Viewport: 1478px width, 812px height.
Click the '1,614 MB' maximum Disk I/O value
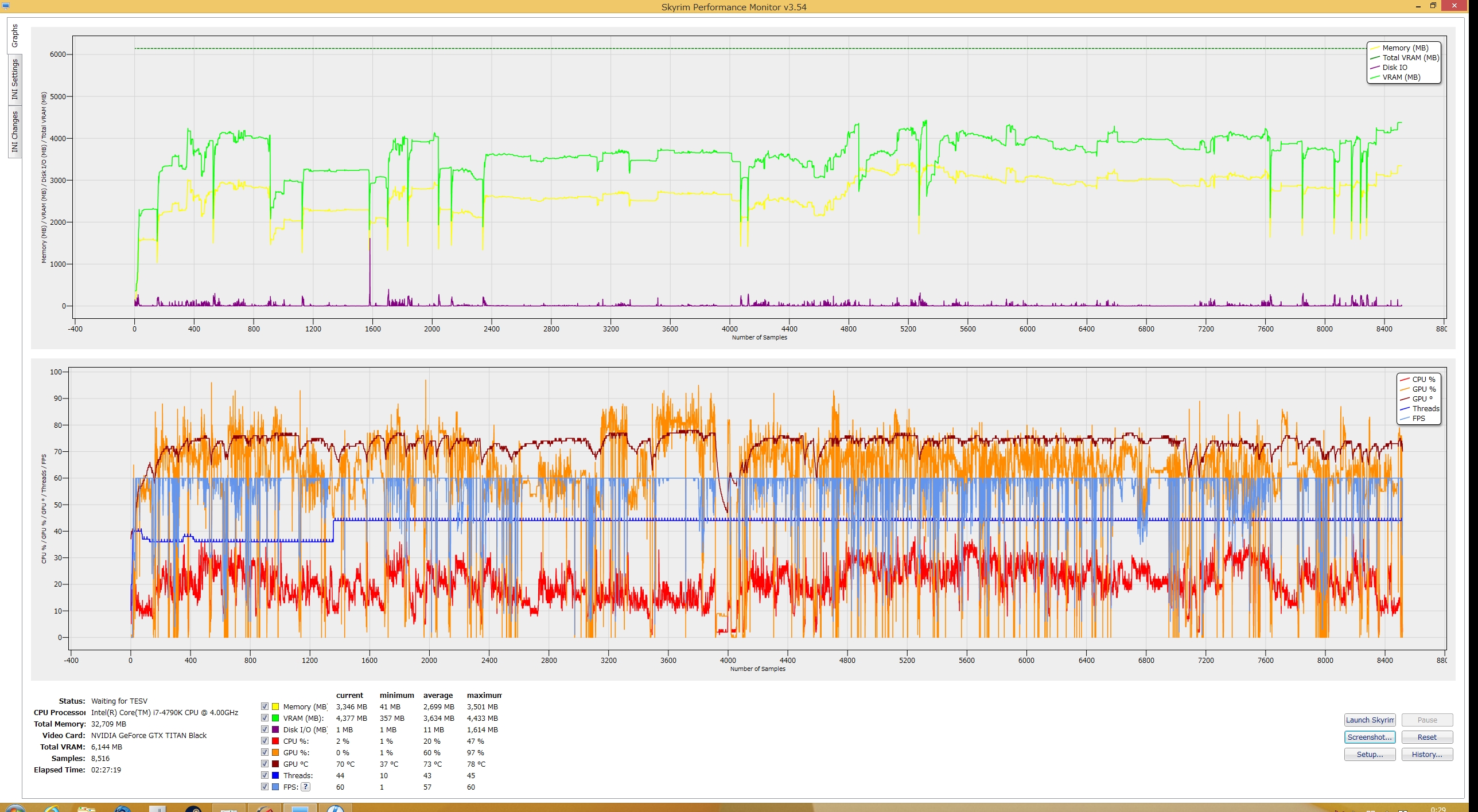click(x=482, y=729)
